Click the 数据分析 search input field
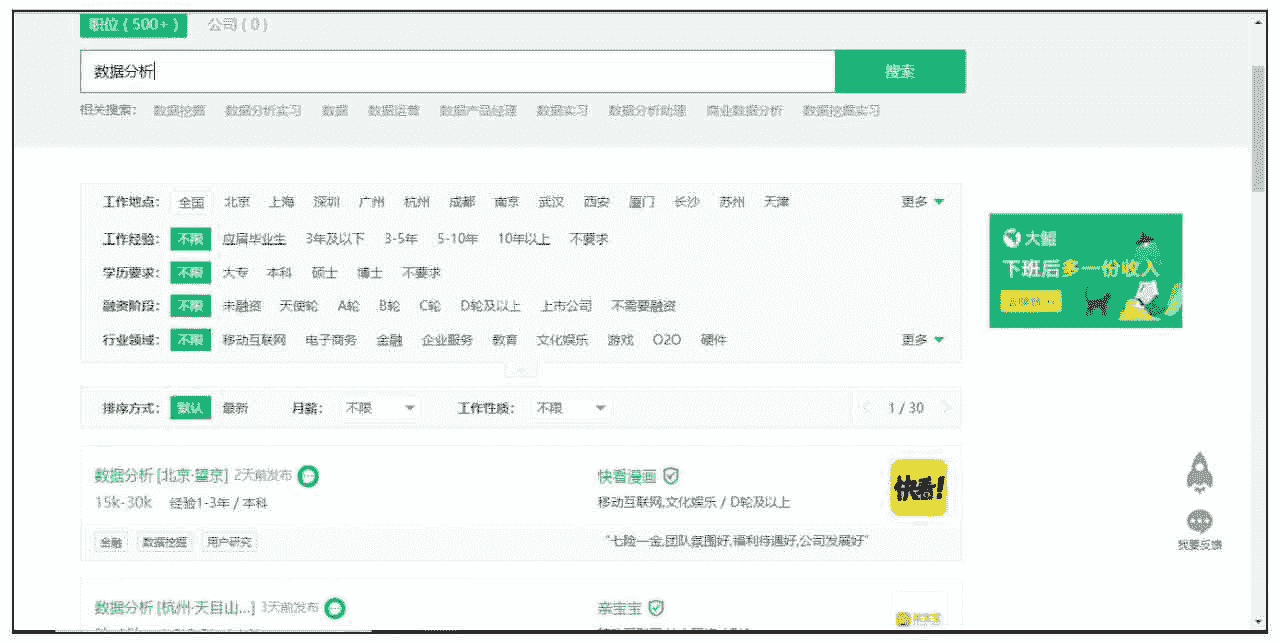1280x643 pixels. [x=457, y=71]
